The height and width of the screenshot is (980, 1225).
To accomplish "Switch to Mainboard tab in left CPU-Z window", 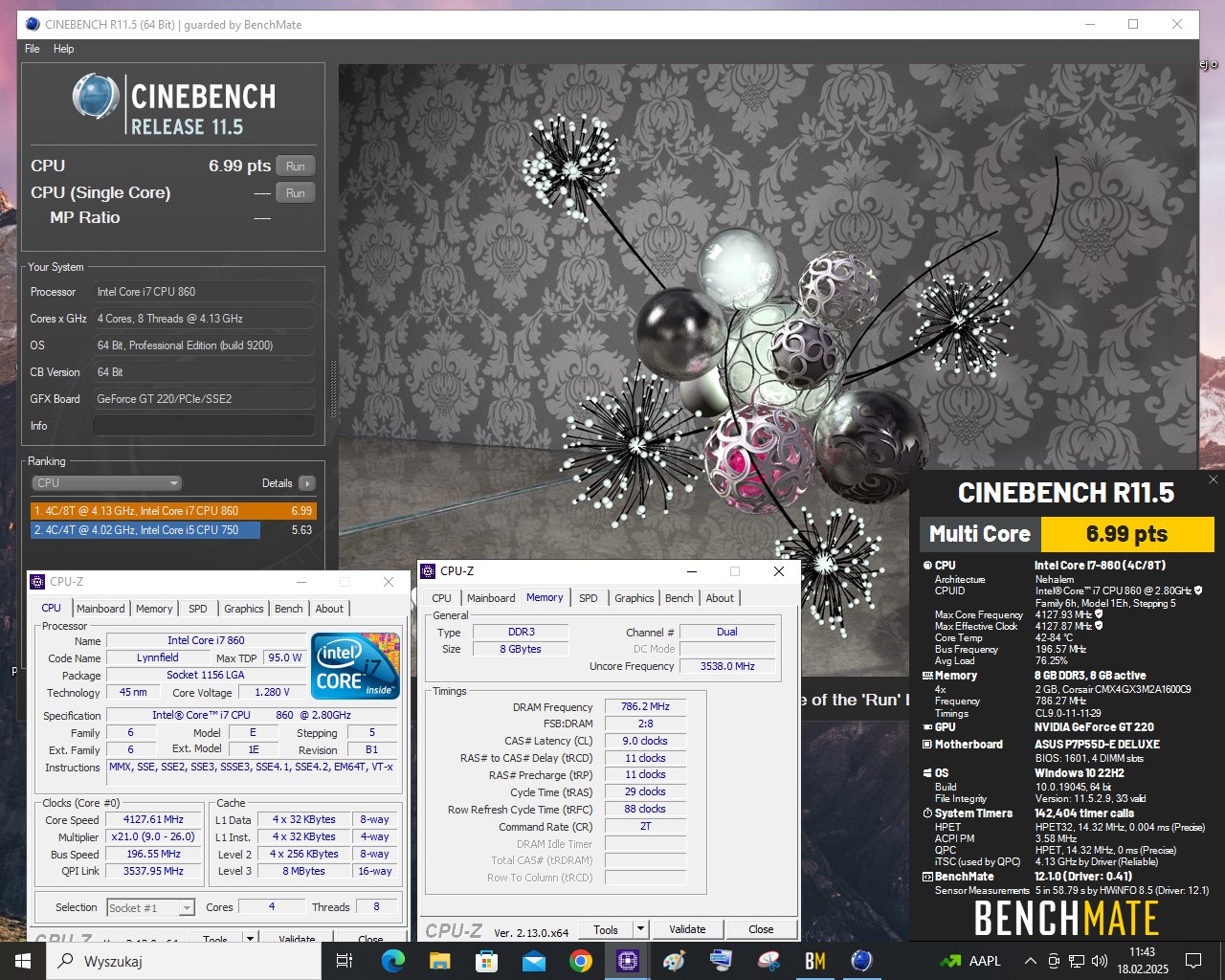I will pyautogui.click(x=100, y=609).
